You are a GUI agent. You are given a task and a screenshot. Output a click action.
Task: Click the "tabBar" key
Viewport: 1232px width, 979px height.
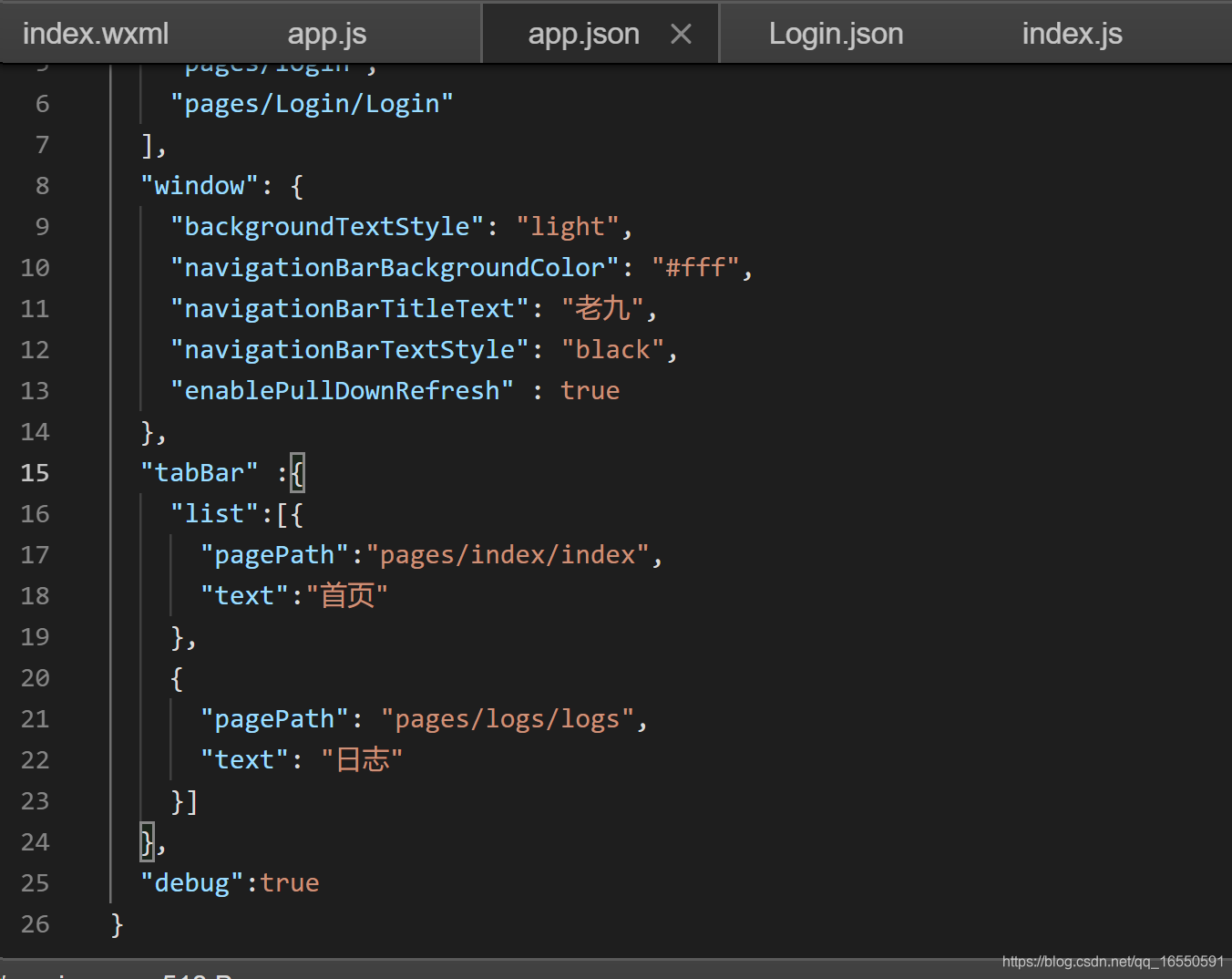click(x=200, y=473)
